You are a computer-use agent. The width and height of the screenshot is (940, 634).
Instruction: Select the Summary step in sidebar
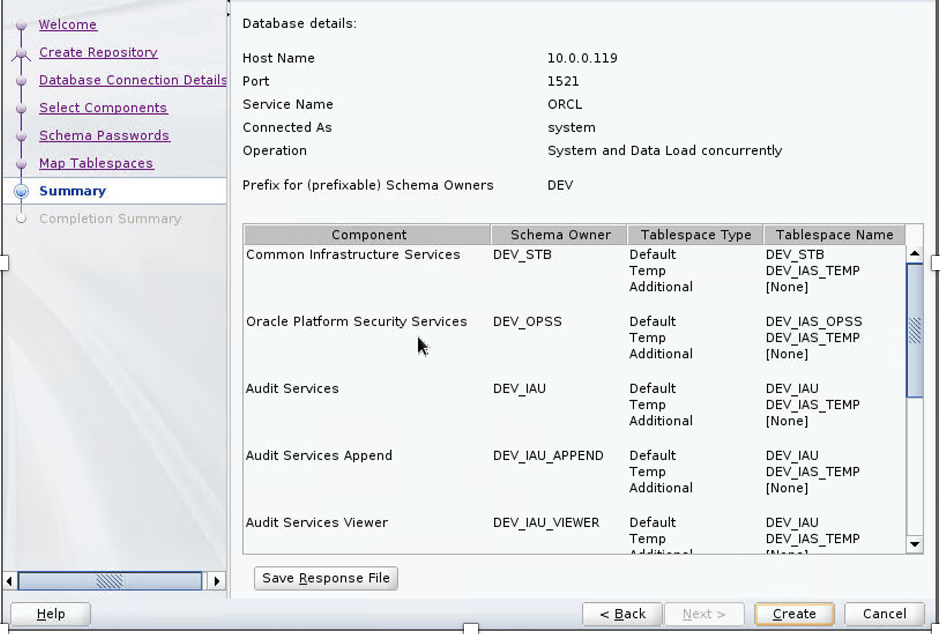[72, 191]
